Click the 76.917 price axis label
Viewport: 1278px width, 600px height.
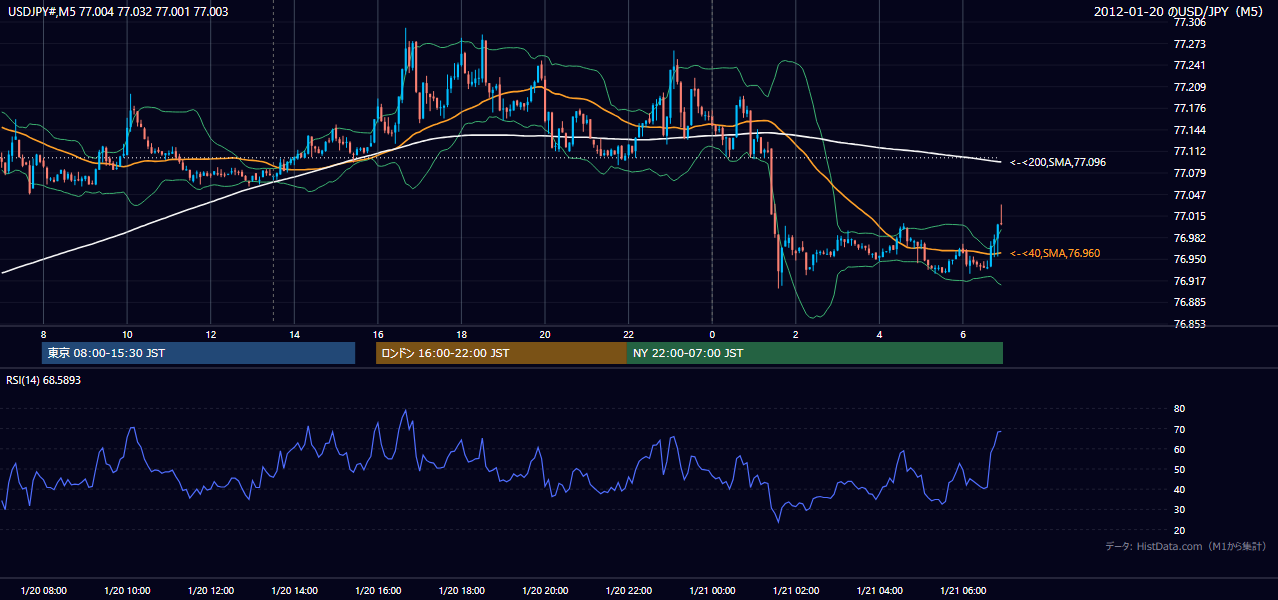(1189, 281)
